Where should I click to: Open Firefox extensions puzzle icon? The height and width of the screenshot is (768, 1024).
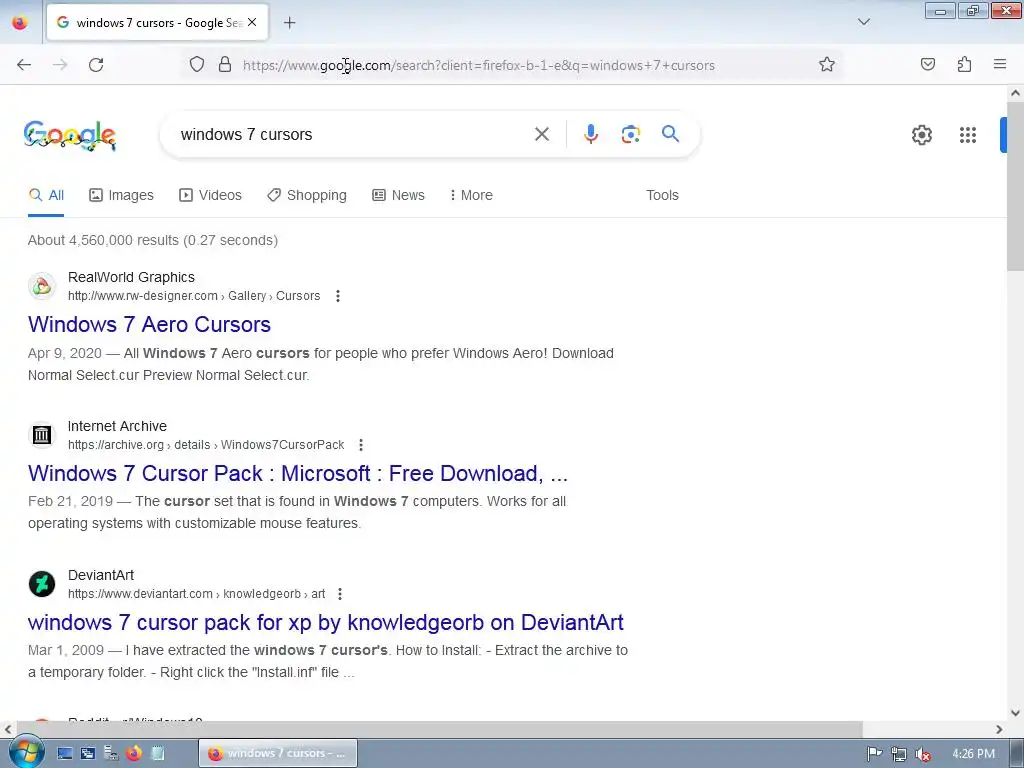click(964, 64)
